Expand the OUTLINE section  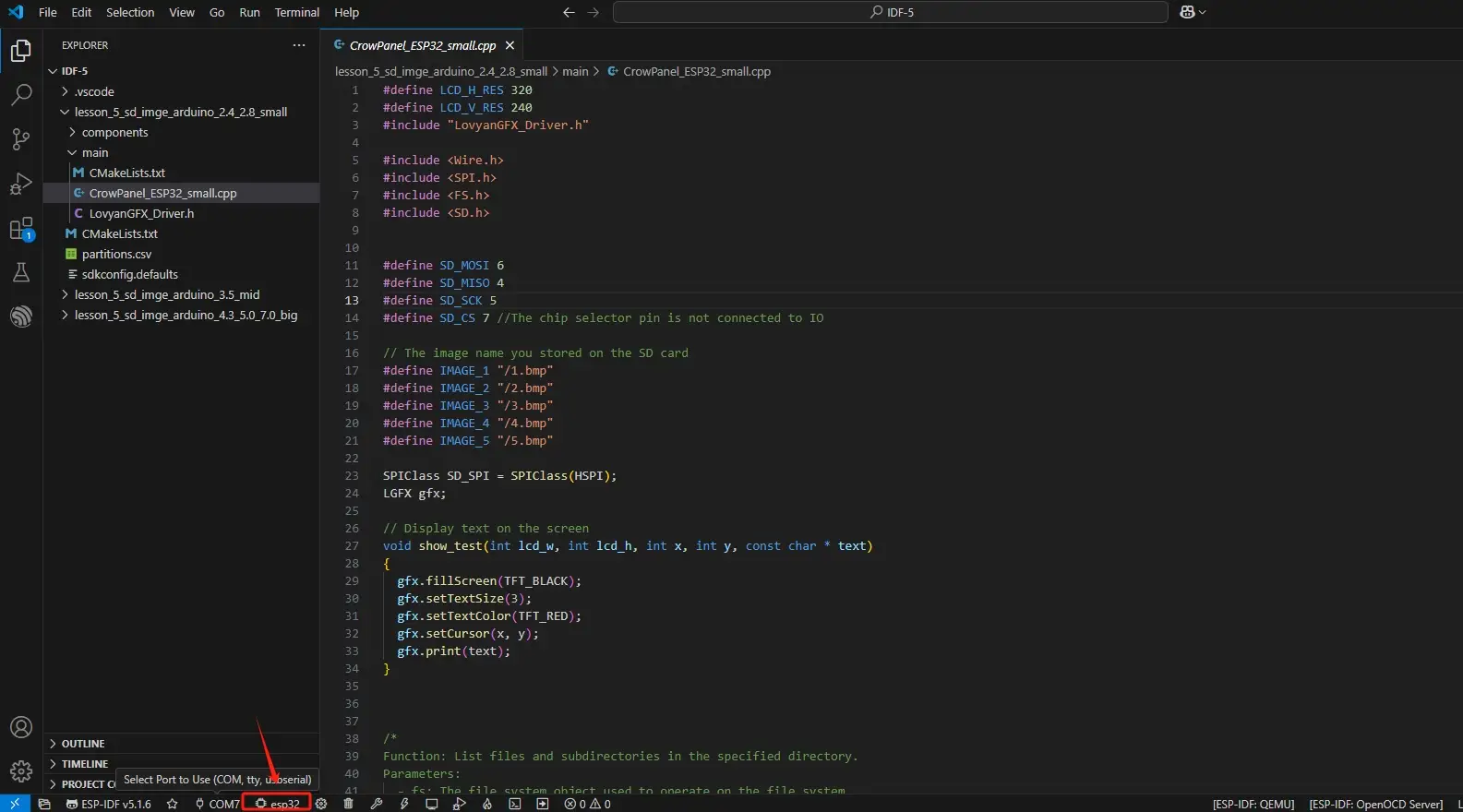click(181, 744)
